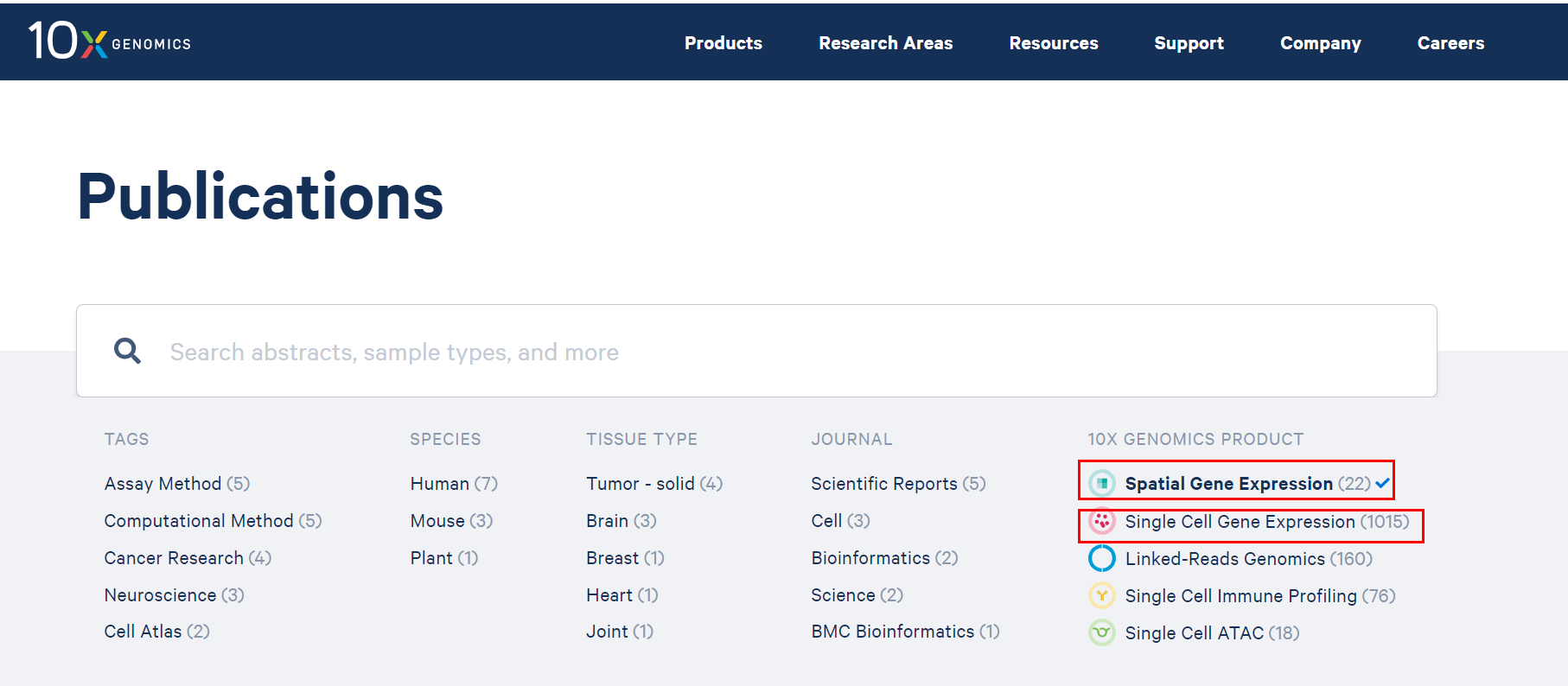The height and width of the screenshot is (686, 1568).
Task: Click the Single Cell Immune Profiling icon
Action: click(x=1102, y=595)
